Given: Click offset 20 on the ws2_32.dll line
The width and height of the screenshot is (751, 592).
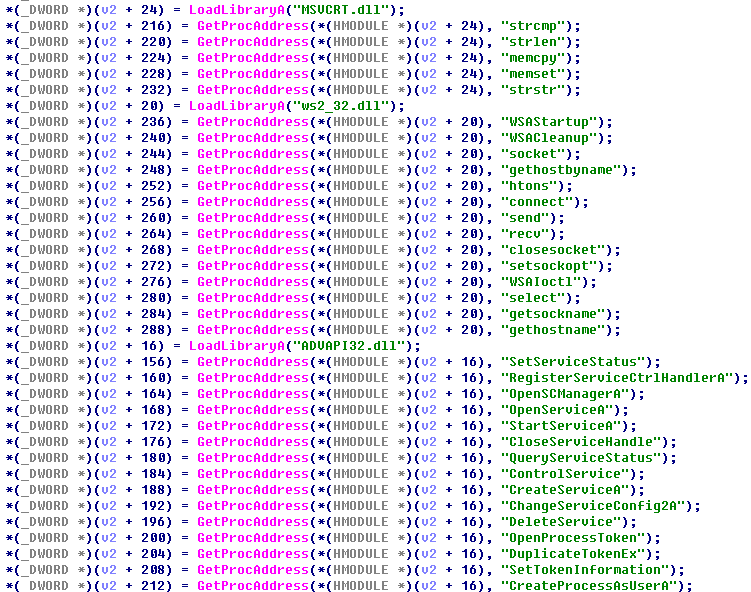Looking at the screenshot, I should pyautogui.click(x=148, y=106).
